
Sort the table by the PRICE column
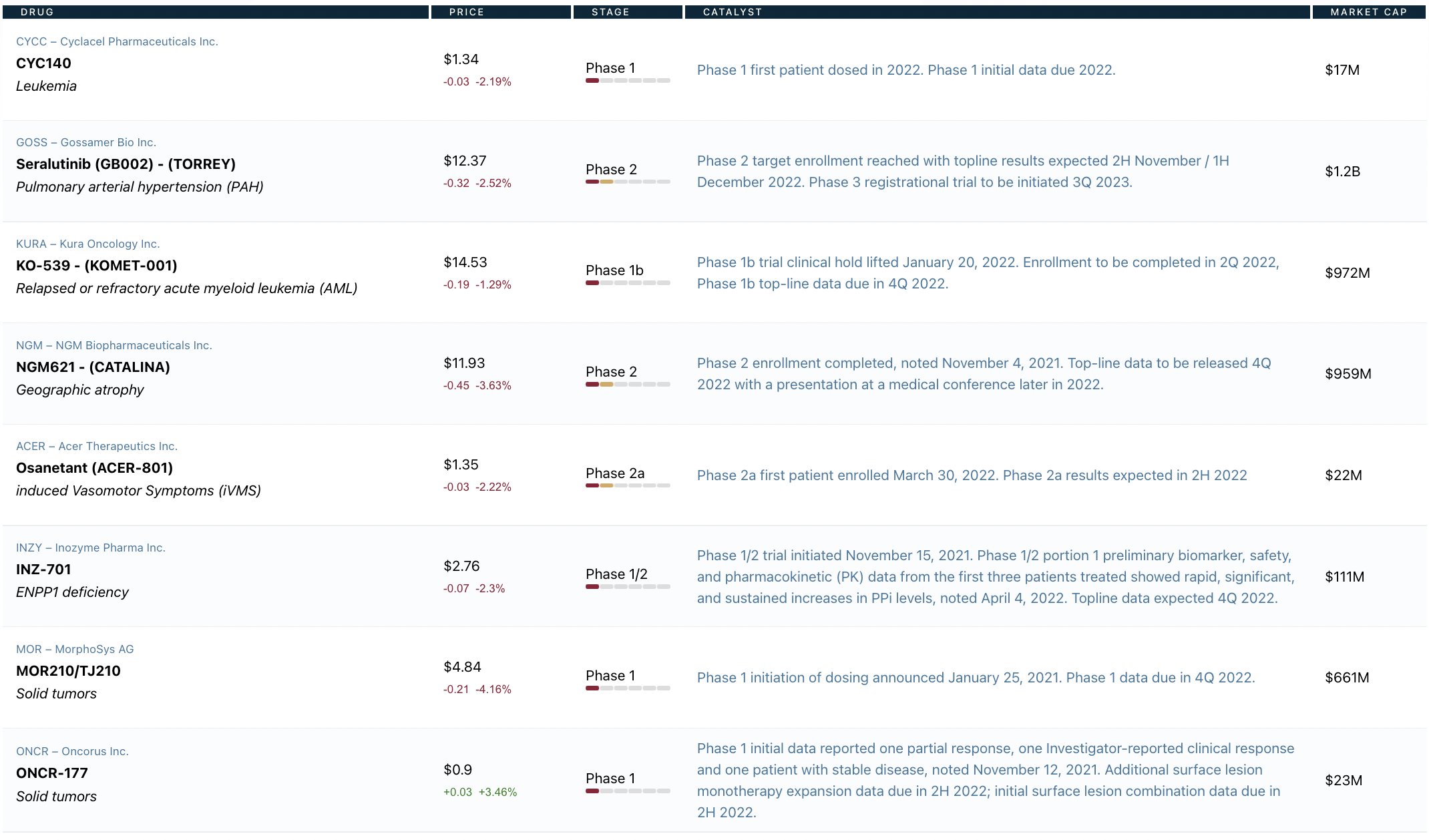[x=467, y=11]
